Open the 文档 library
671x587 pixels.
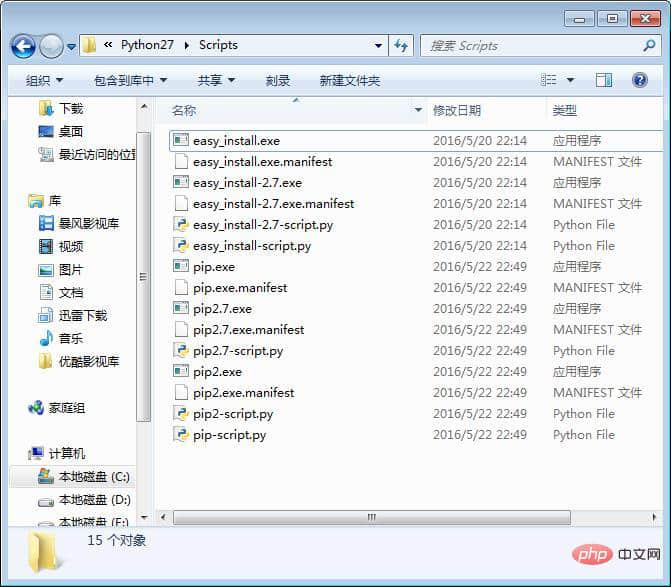[61, 293]
